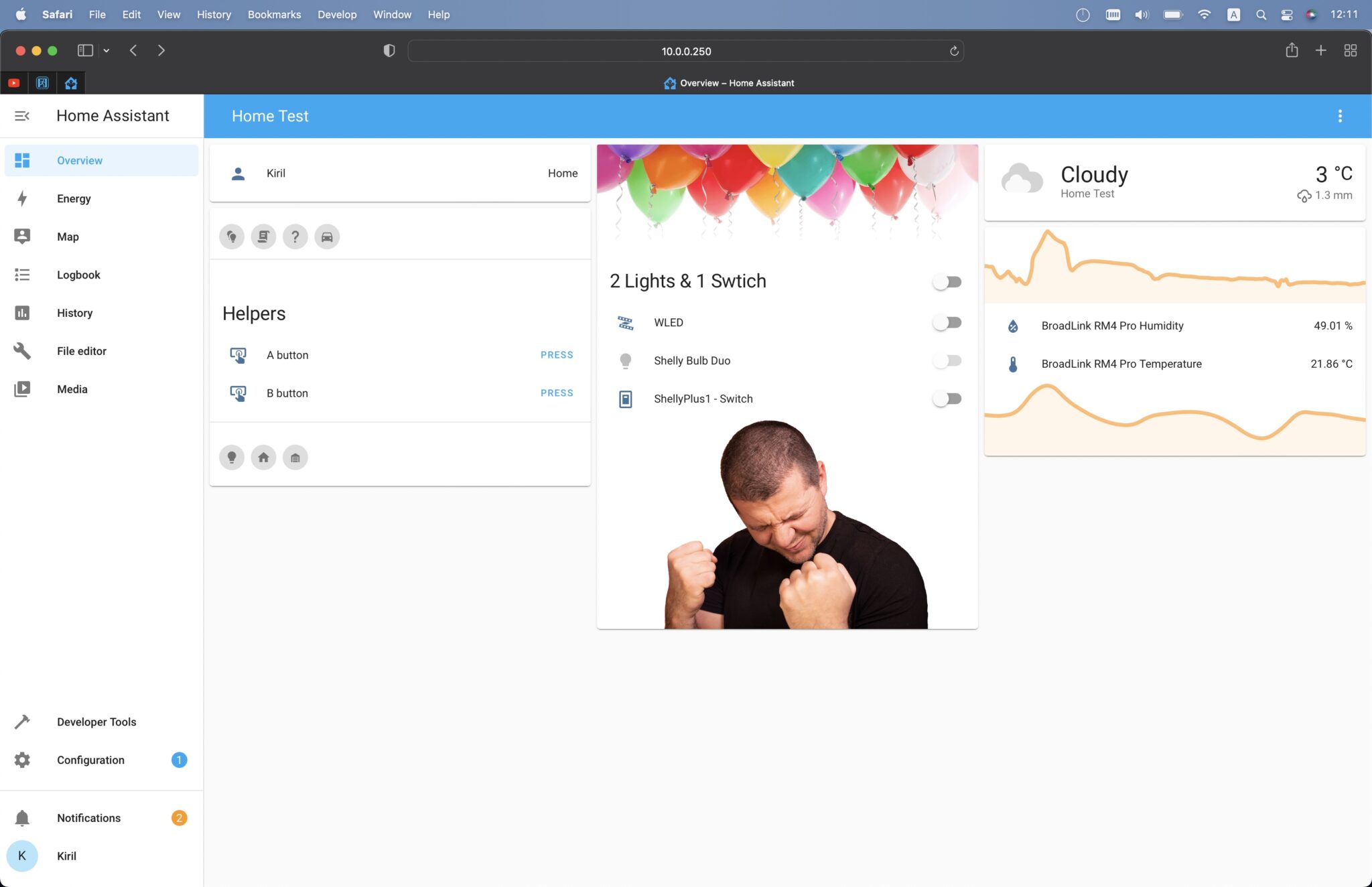The width and height of the screenshot is (1372, 887).
Task: Open the File editor wrench icon
Action: (22, 350)
